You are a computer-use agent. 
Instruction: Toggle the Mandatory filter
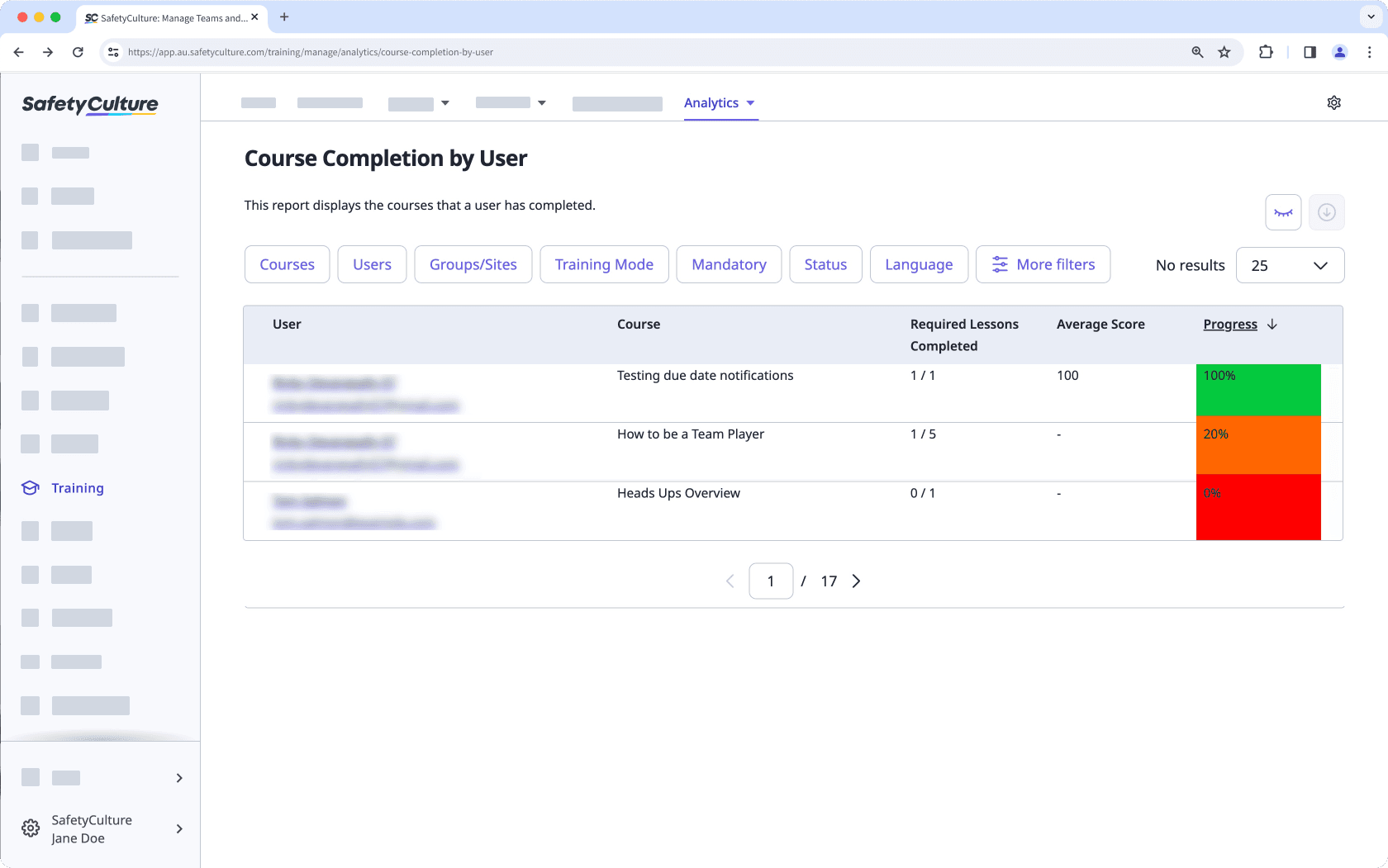729,264
